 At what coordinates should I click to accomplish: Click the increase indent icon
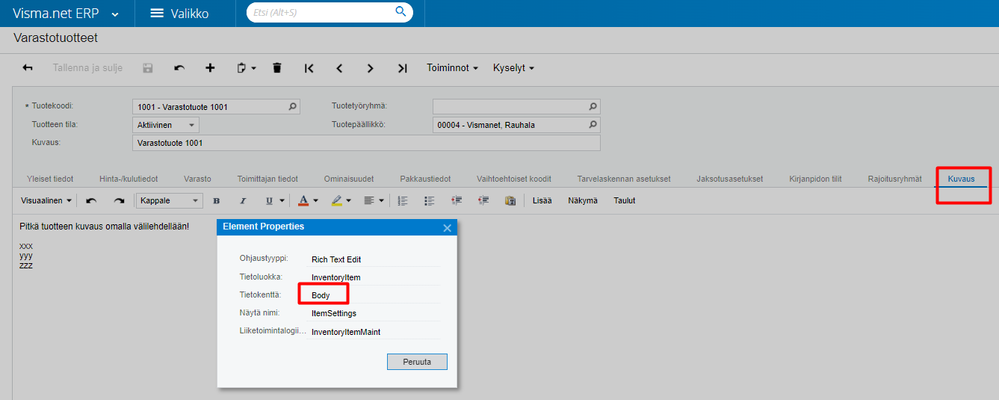483,201
